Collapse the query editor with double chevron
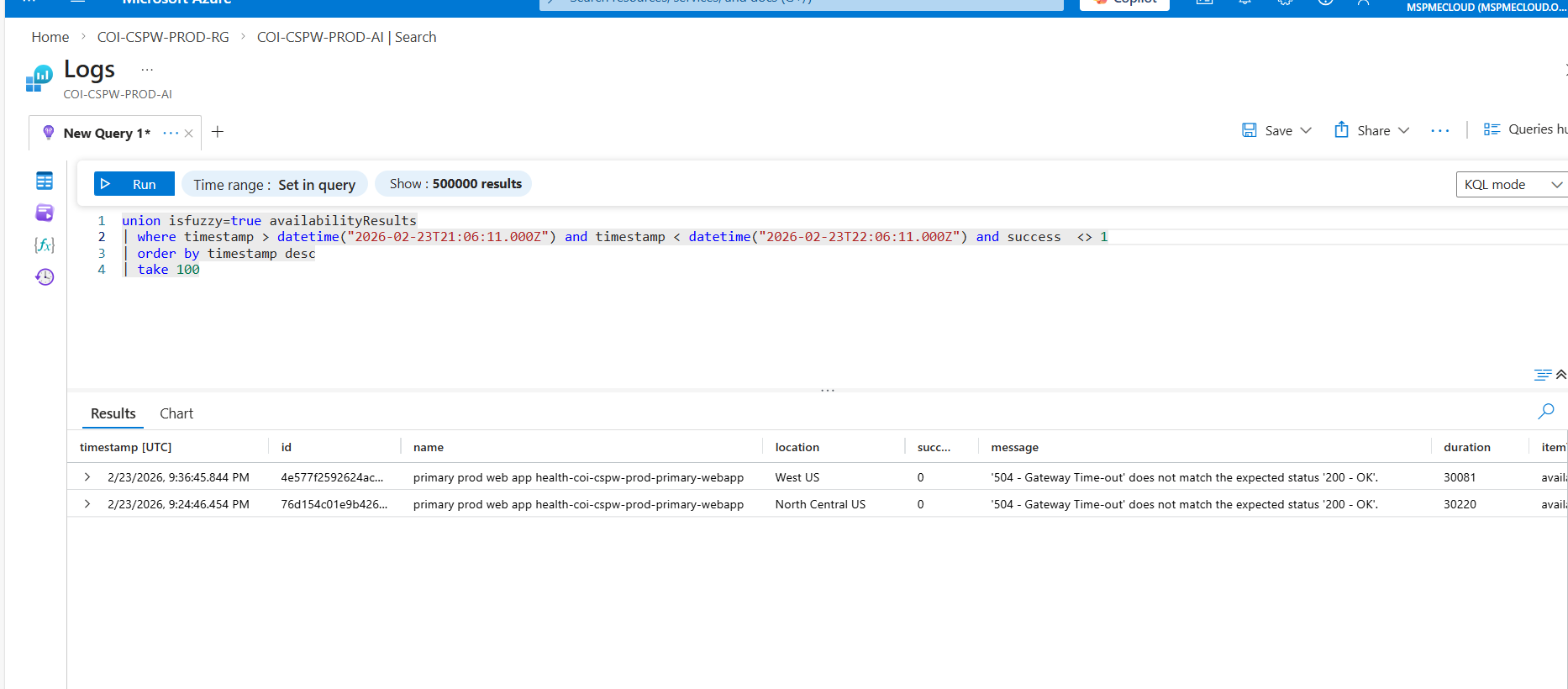The height and width of the screenshot is (689, 1568). pos(1560,375)
